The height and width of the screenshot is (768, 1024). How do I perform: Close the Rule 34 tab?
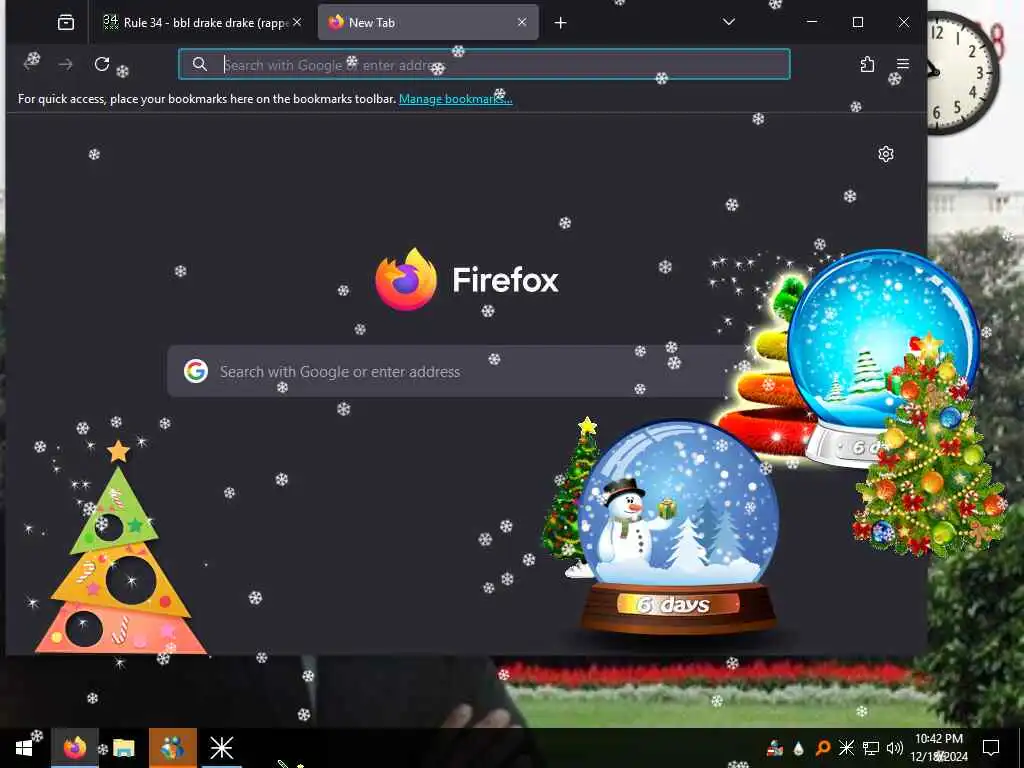tap(297, 22)
